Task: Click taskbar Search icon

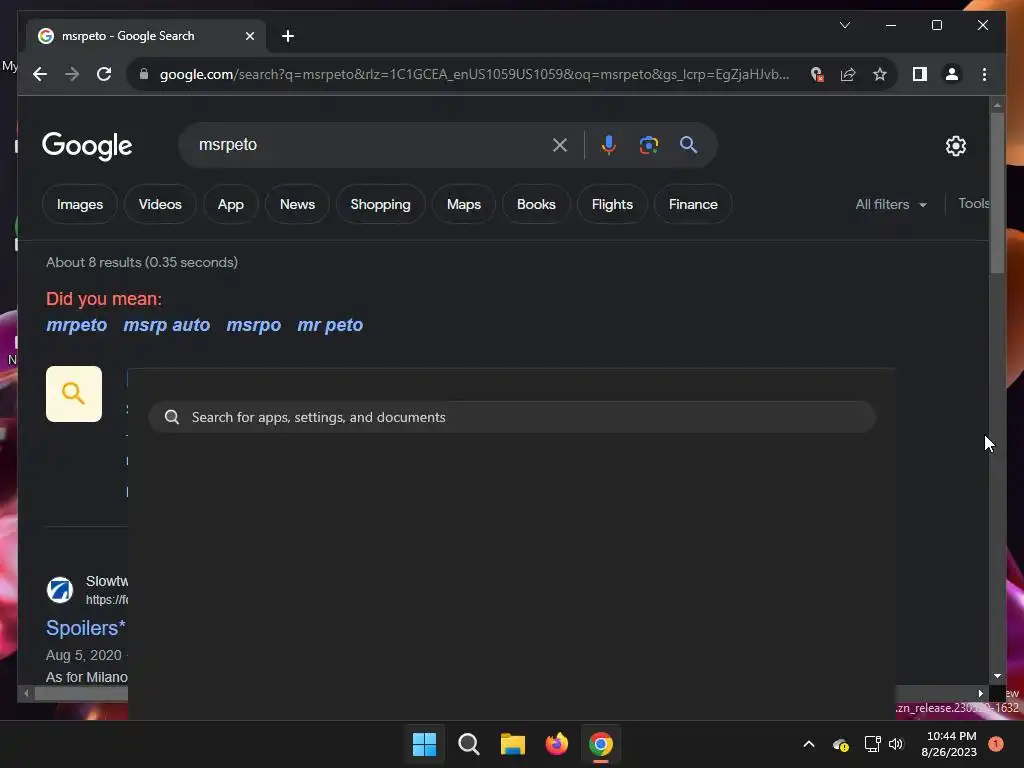Action: pos(468,744)
